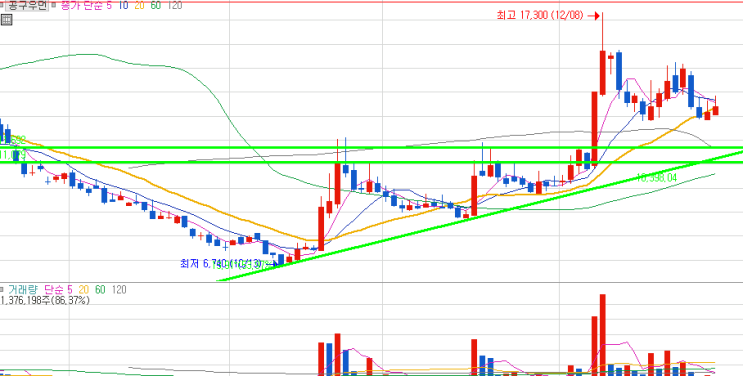Screen dimensions: 743x376
Task: Select the 단순 5 volume moving average label
Action: [x=58, y=289]
